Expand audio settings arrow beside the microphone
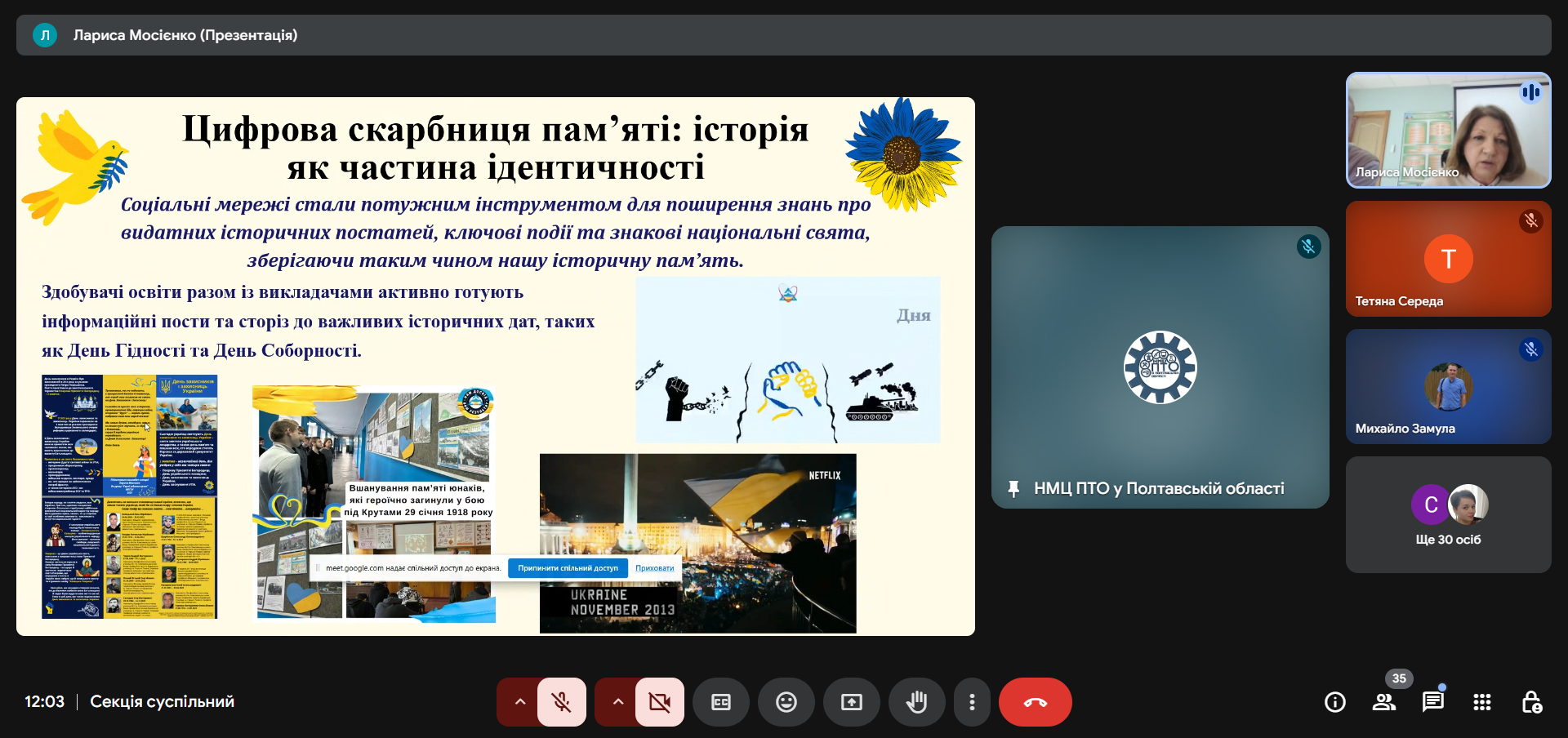 [x=519, y=702]
